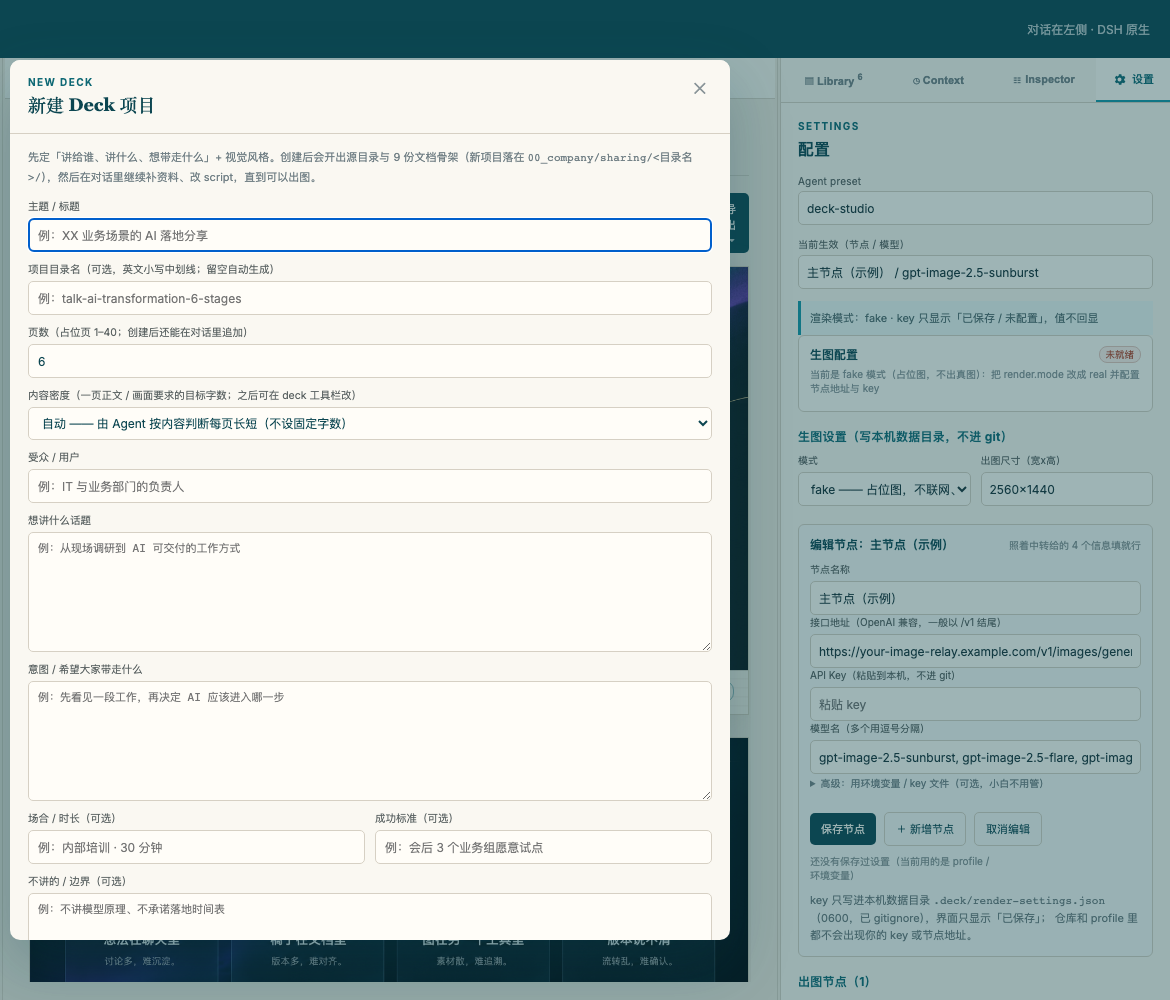1170x1000 pixels.
Task: Click the 渲染模式 fake notice bar
Action: (975, 318)
